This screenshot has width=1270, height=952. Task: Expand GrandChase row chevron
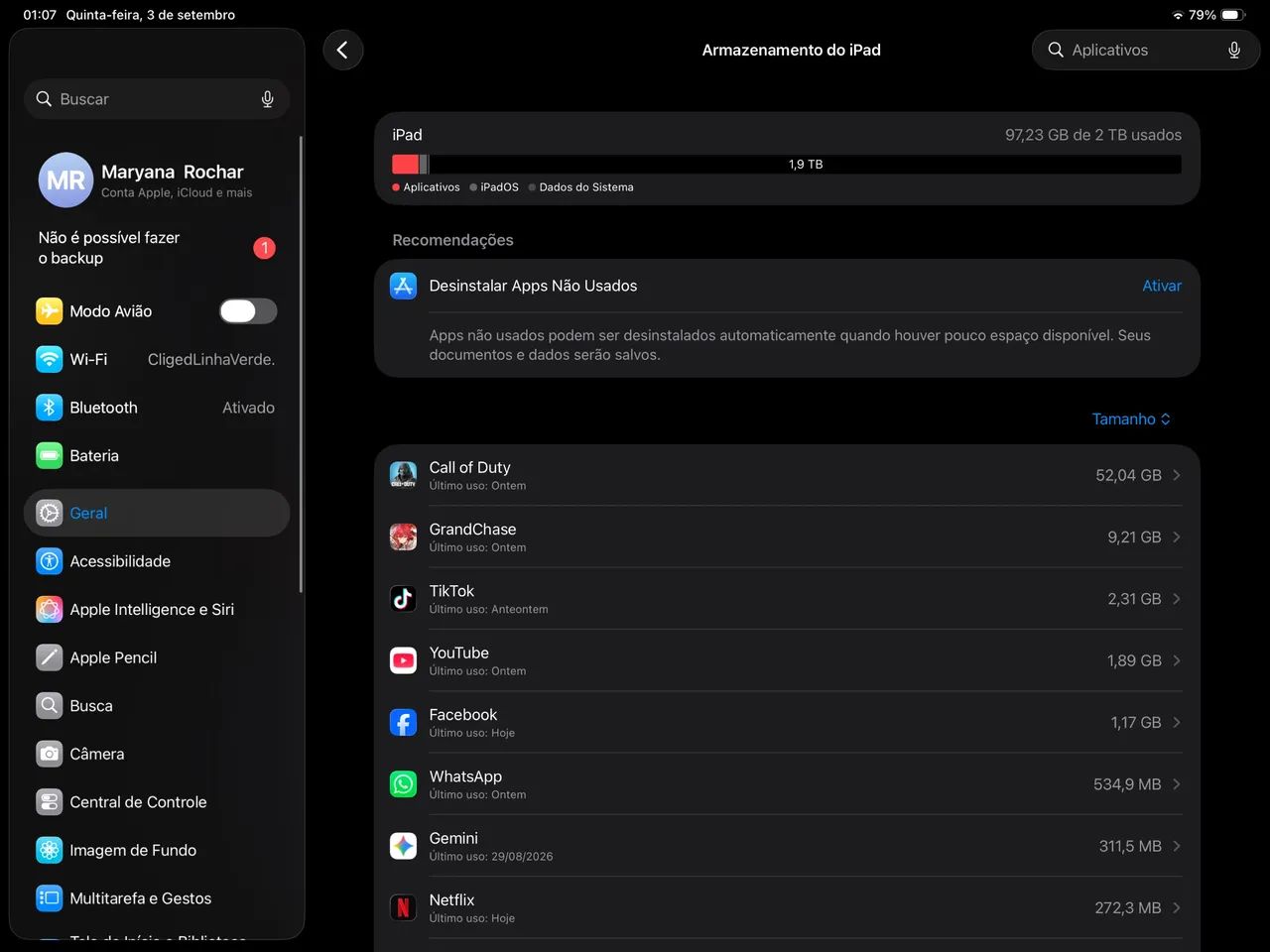(1177, 536)
